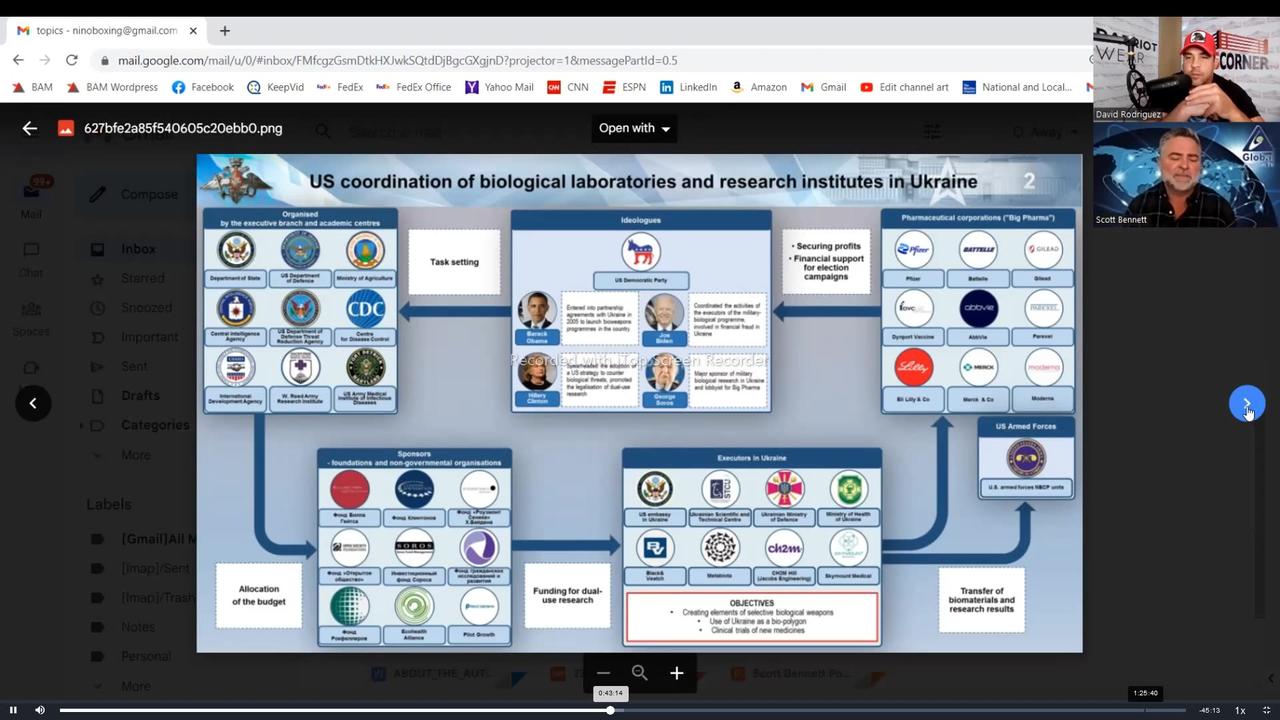
Task: Switch to Mail in Gmail sidebar
Action: click(31, 199)
